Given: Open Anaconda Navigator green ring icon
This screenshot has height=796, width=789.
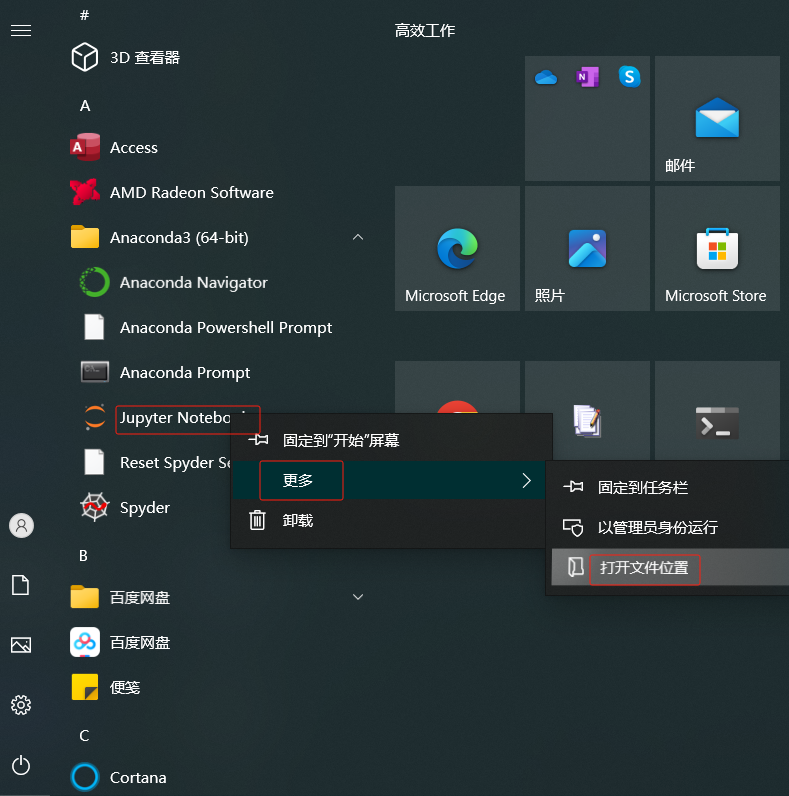Looking at the screenshot, I should [x=94, y=282].
